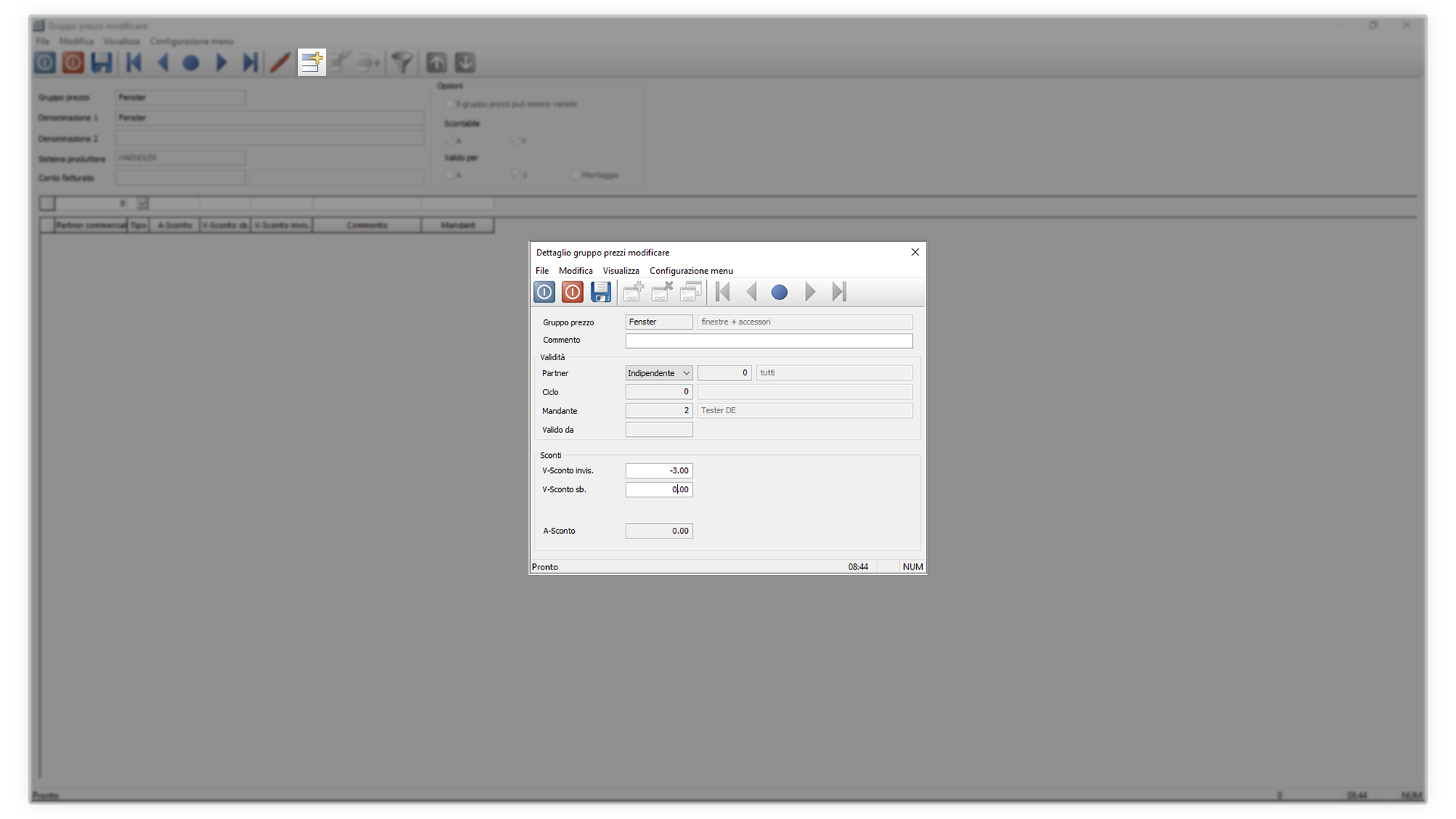Expand the Partner Indipendente dropdown
This screenshot has width=1456, height=819.
pos(686,373)
